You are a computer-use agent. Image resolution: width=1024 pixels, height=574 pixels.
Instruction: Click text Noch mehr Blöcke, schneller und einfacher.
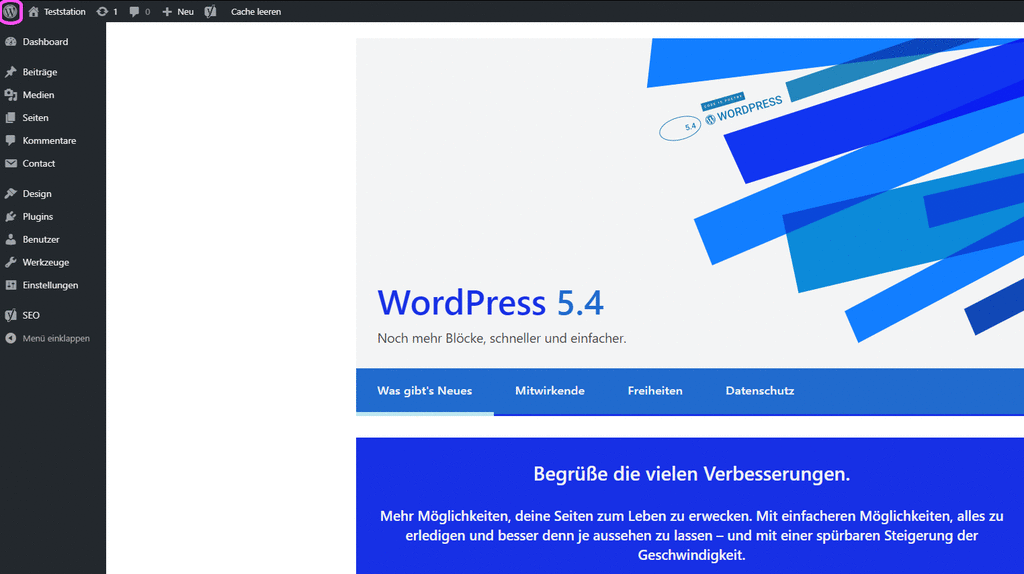pos(502,338)
